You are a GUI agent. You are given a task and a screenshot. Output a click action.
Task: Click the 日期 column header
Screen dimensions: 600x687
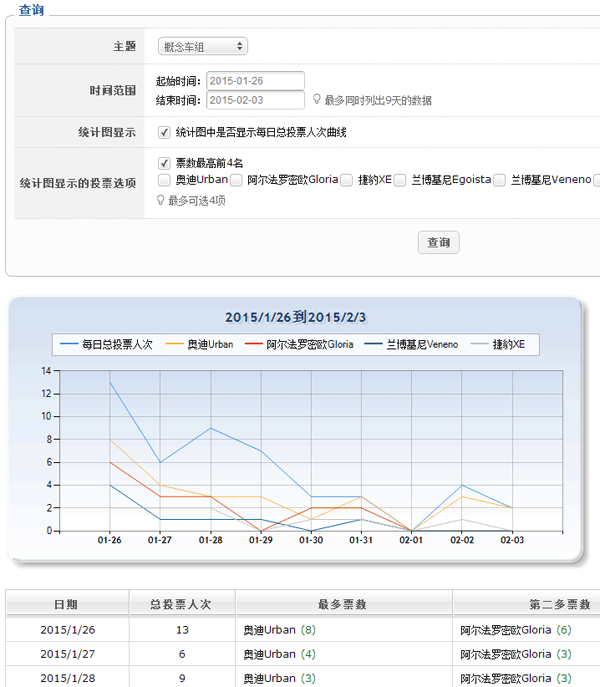click(x=67, y=604)
